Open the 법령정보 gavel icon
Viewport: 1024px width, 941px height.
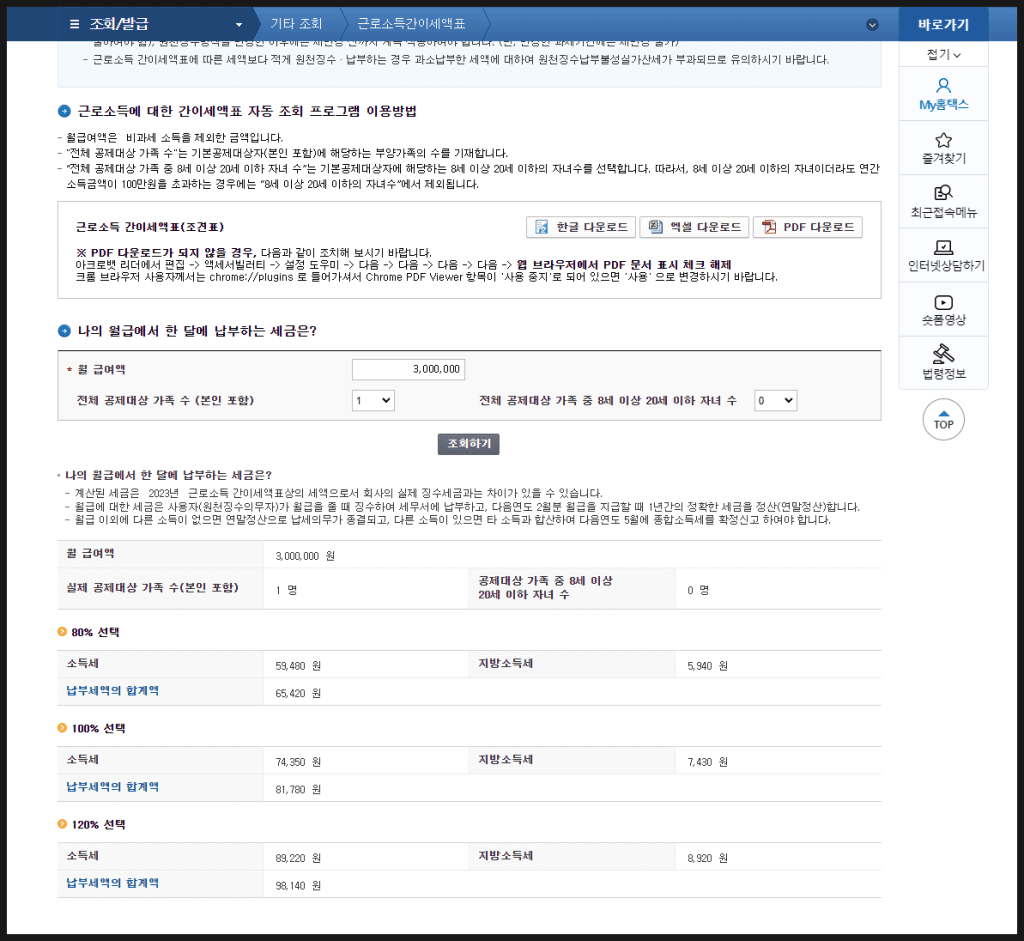point(943,354)
